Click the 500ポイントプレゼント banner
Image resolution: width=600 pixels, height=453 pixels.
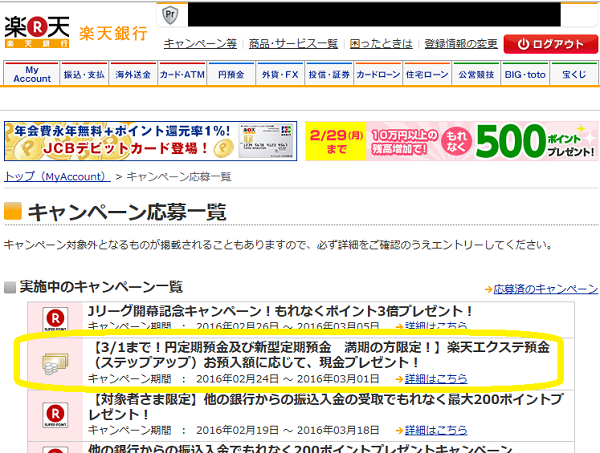click(x=452, y=141)
